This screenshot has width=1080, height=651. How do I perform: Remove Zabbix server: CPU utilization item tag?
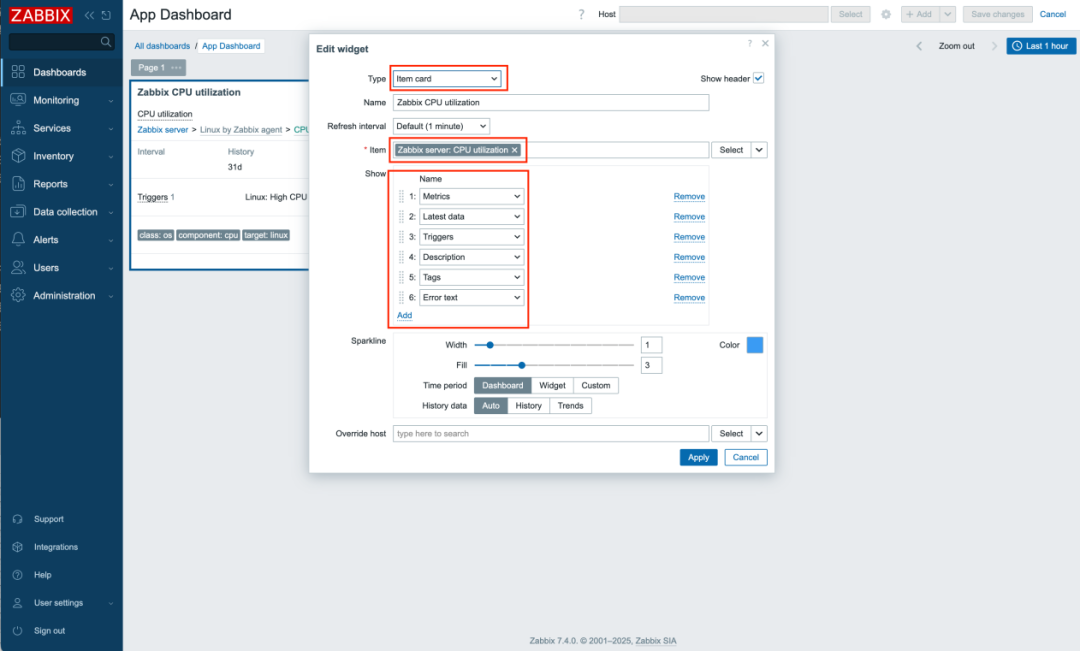(x=515, y=150)
